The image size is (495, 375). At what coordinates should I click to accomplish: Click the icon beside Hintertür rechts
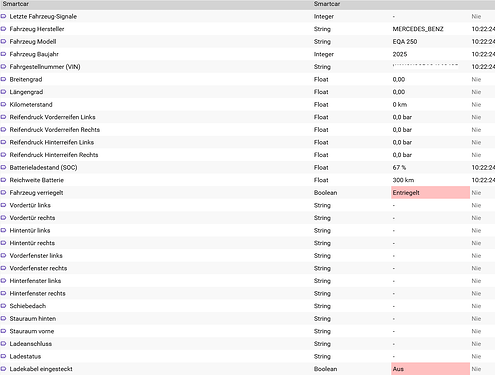click(3, 243)
